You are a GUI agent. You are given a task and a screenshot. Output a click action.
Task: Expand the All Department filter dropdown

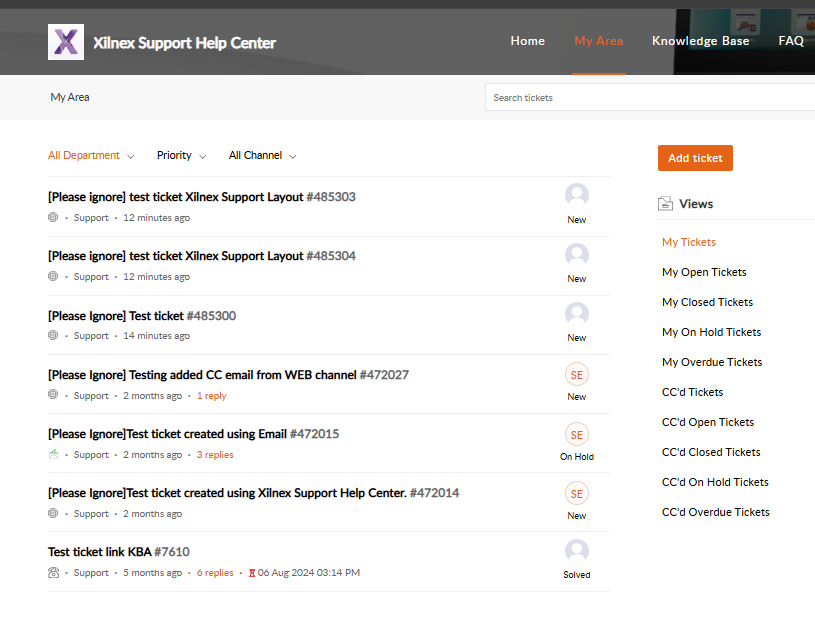tap(90, 156)
